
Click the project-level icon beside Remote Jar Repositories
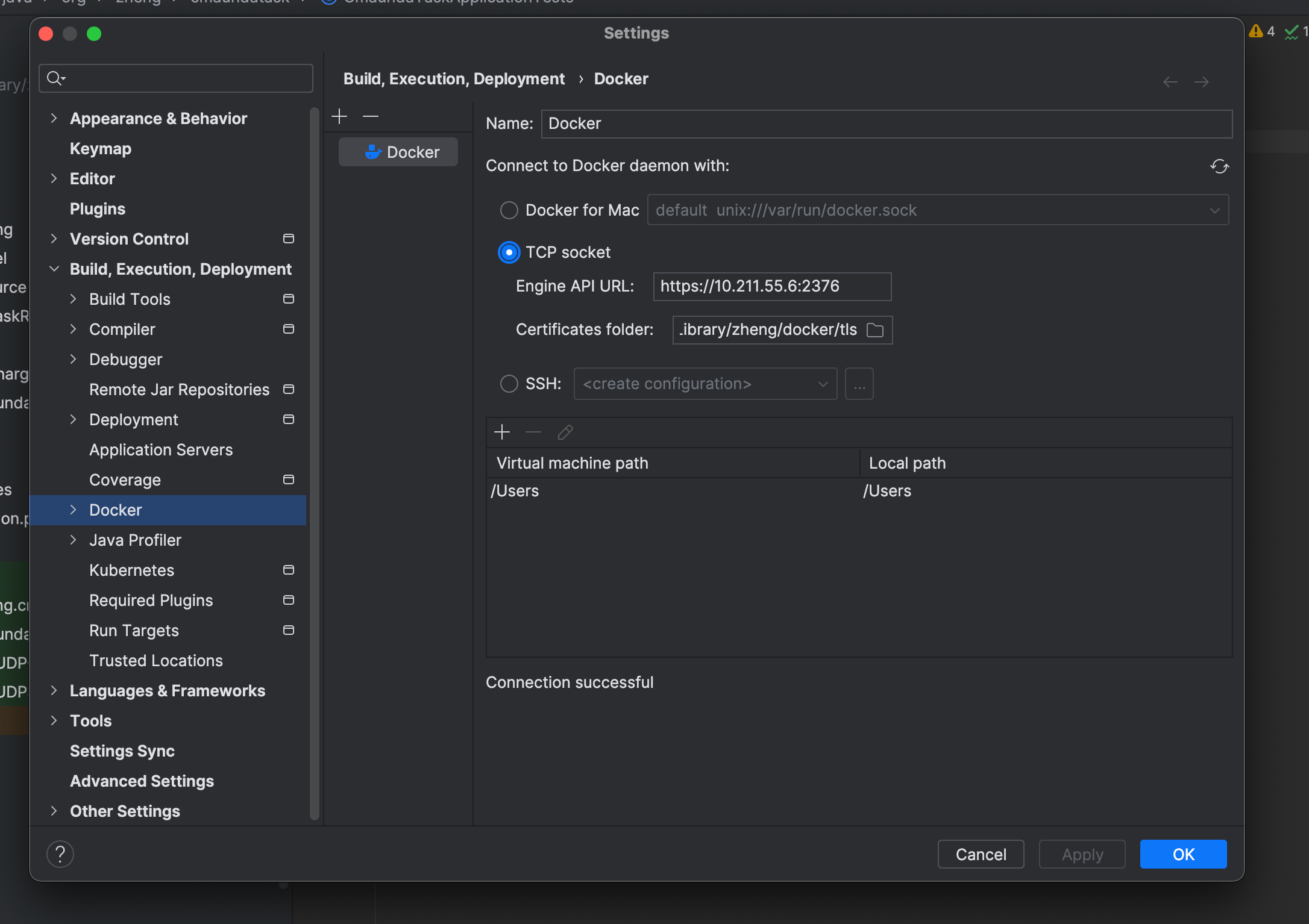click(x=289, y=390)
